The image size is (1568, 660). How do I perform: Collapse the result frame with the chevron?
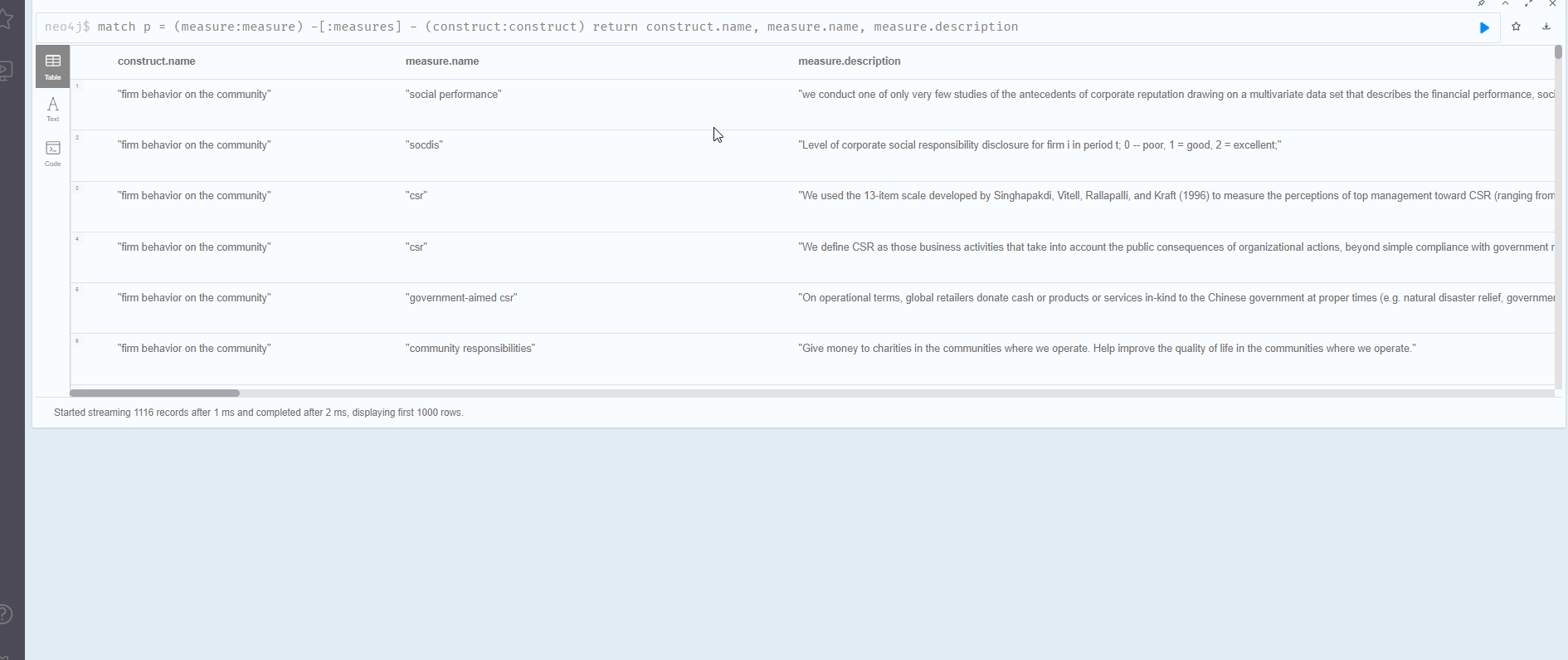(x=1505, y=3)
